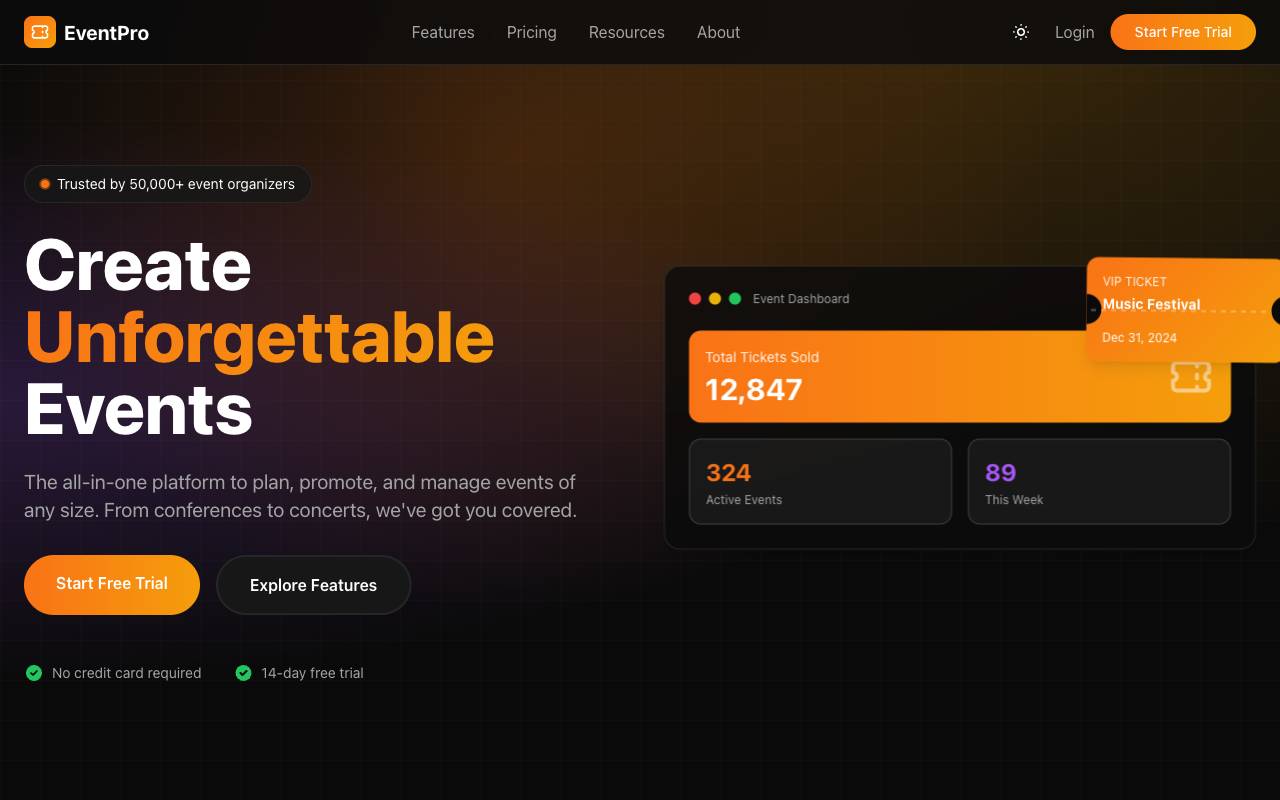Viewport: 1280px width, 800px height.
Task: Click the EventPro ticket logo icon
Action: click(40, 32)
